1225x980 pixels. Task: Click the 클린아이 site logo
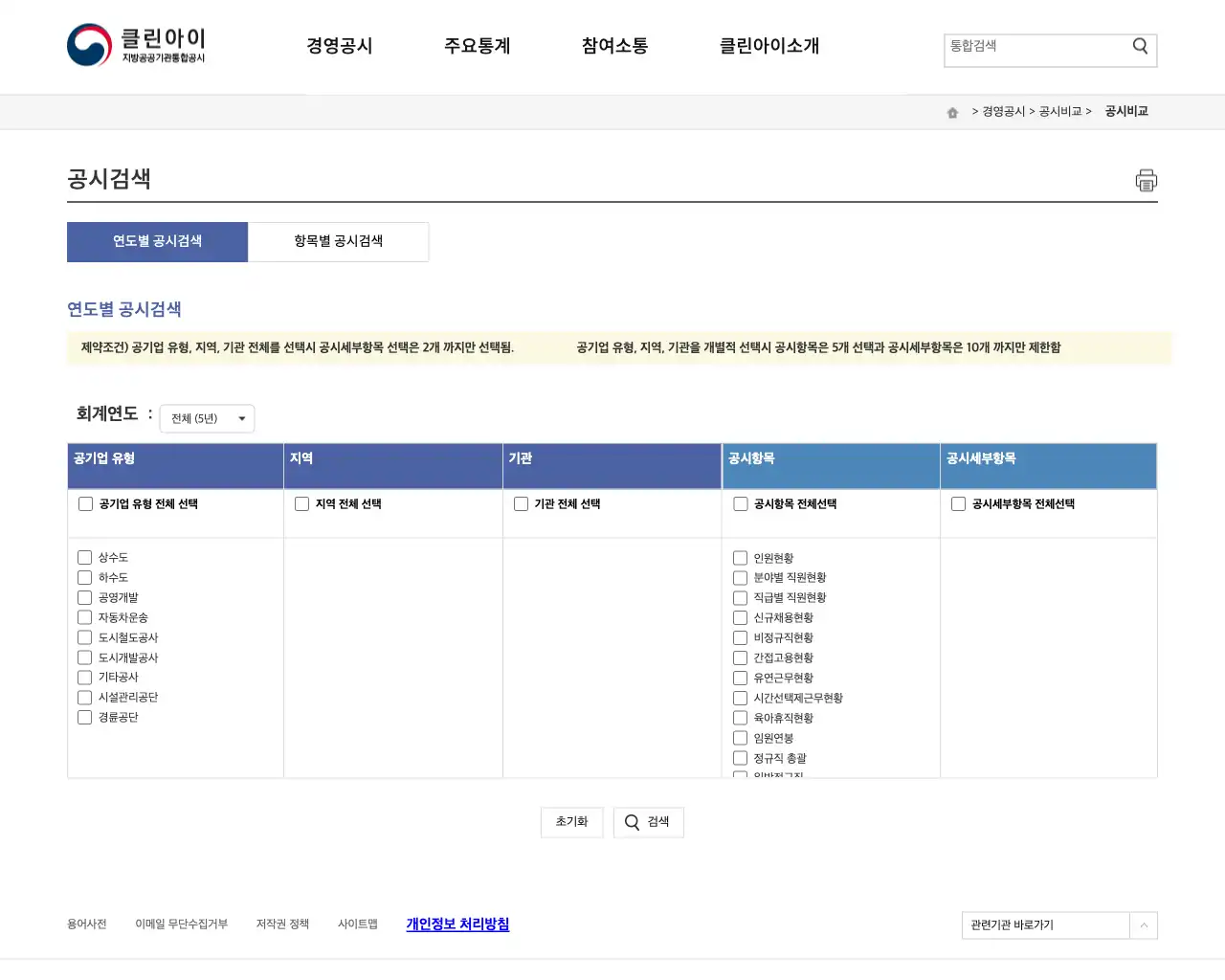tap(134, 44)
